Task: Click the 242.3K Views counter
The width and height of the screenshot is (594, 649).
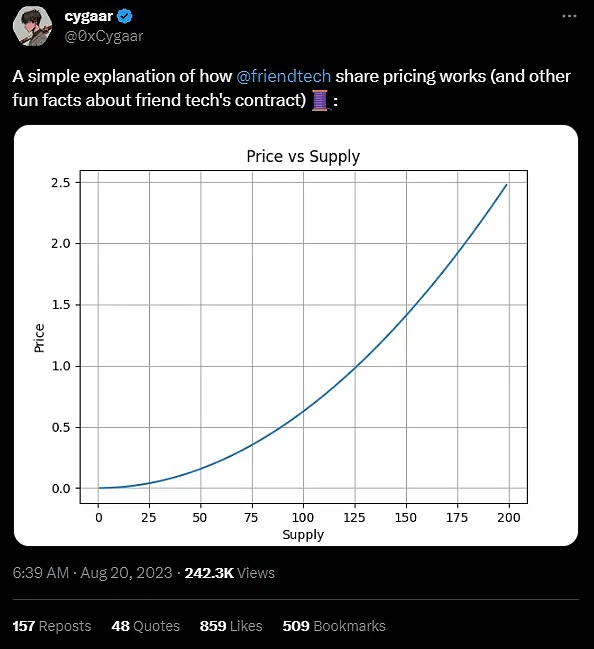Action: point(230,573)
